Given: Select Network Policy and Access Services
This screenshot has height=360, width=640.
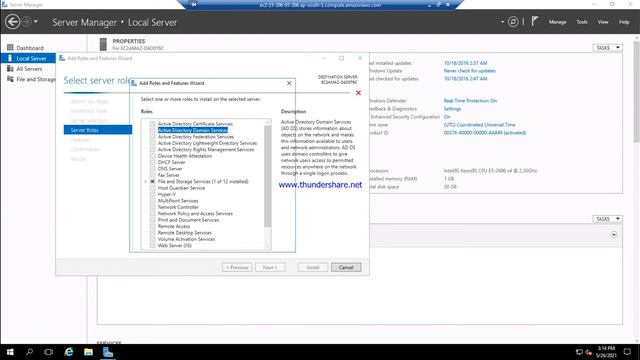Looking at the screenshot, I should pyautogui.click(x=195, y=213).
